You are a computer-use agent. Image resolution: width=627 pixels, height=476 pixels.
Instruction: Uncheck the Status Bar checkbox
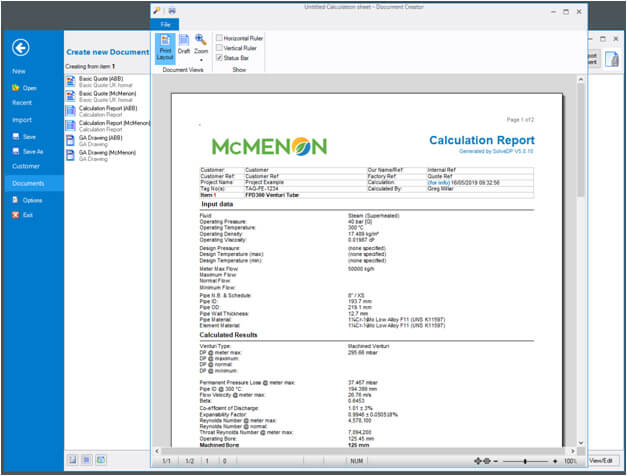click(x=219, y=58)
